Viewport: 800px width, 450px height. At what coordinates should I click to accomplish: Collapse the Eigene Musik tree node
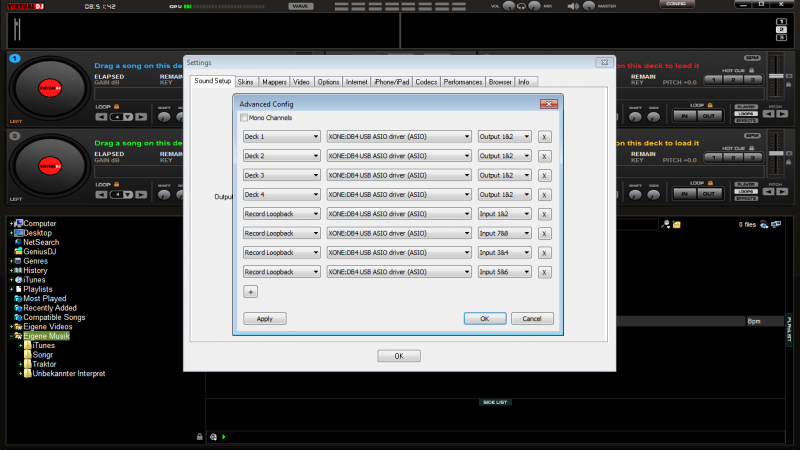coord(11,336)
